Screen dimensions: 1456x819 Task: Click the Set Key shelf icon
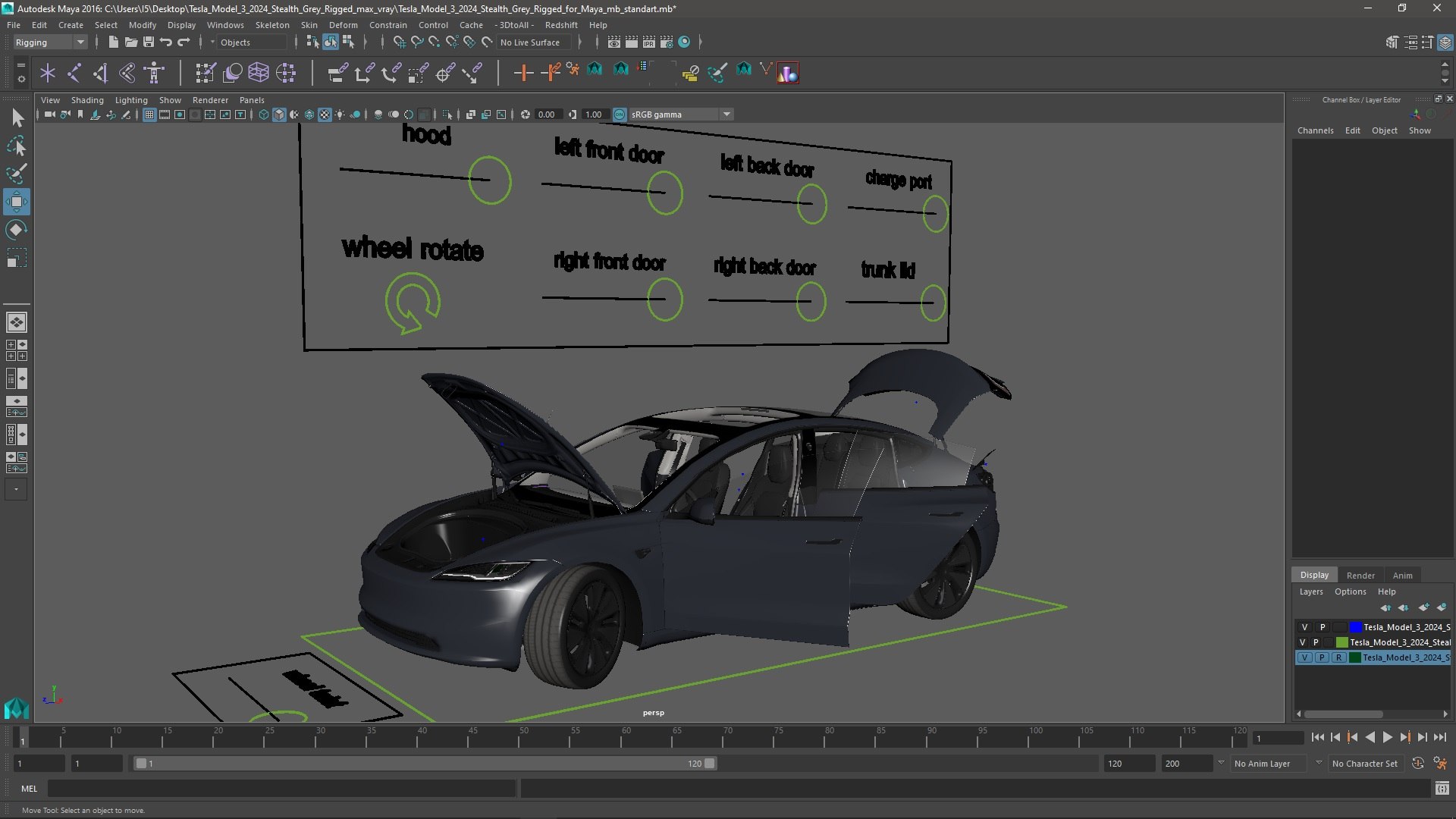(x=523, y=73)
